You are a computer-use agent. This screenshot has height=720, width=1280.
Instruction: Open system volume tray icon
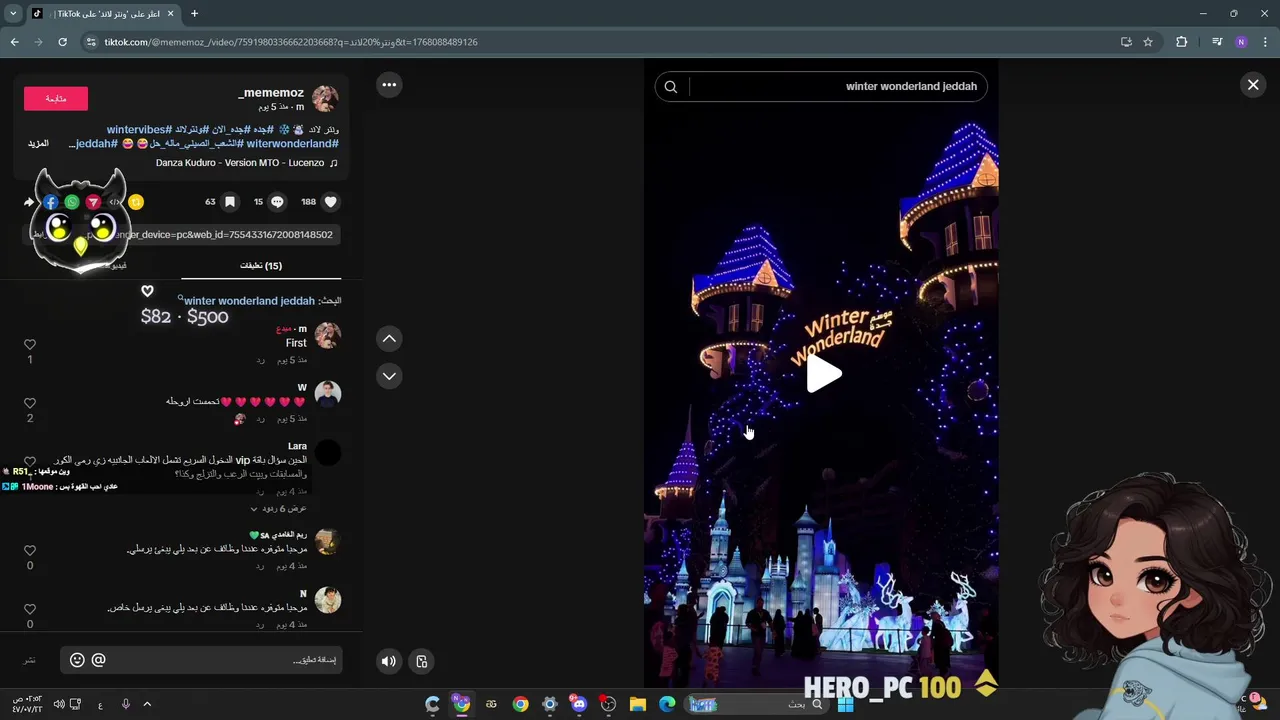[x=59, y=704]
